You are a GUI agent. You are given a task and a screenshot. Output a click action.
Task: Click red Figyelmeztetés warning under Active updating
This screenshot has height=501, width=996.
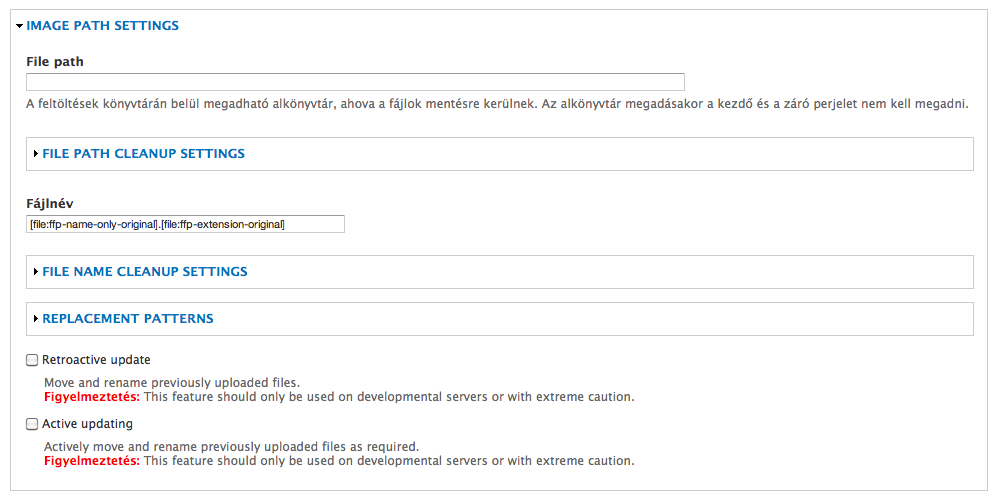click(x=92, y=461)
